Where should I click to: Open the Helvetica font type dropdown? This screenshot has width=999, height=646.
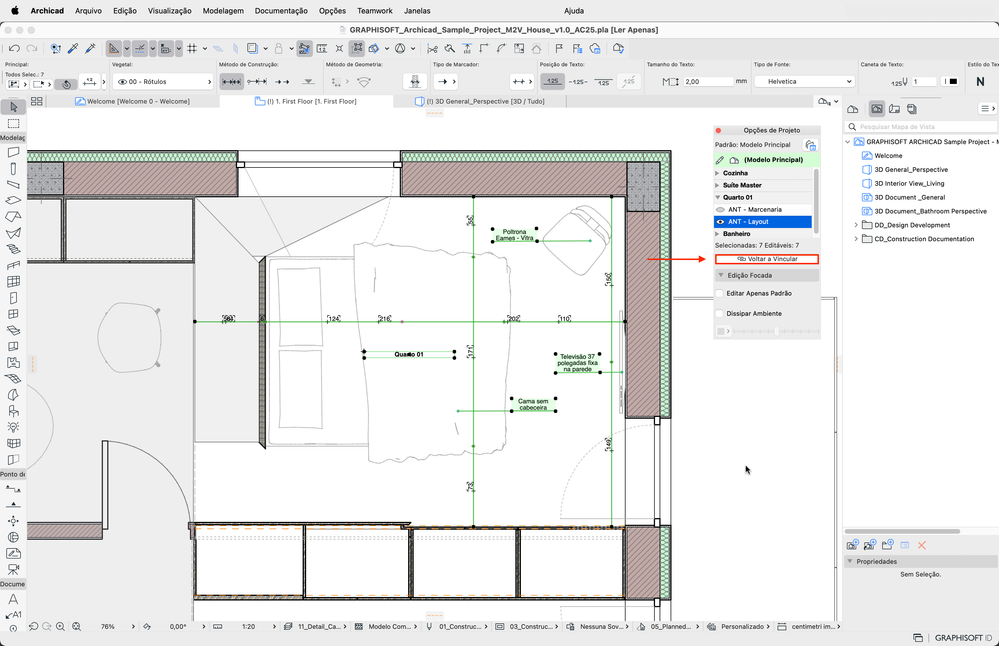click(x=803, y=82)
